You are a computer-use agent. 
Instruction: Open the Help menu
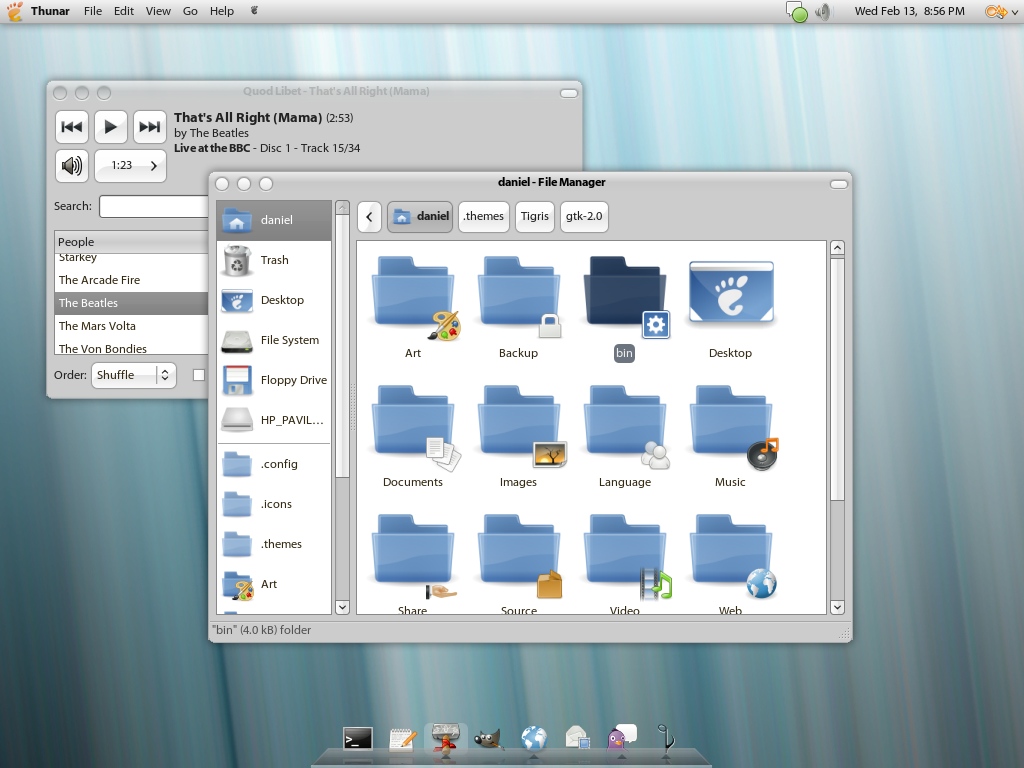[222, 11]
